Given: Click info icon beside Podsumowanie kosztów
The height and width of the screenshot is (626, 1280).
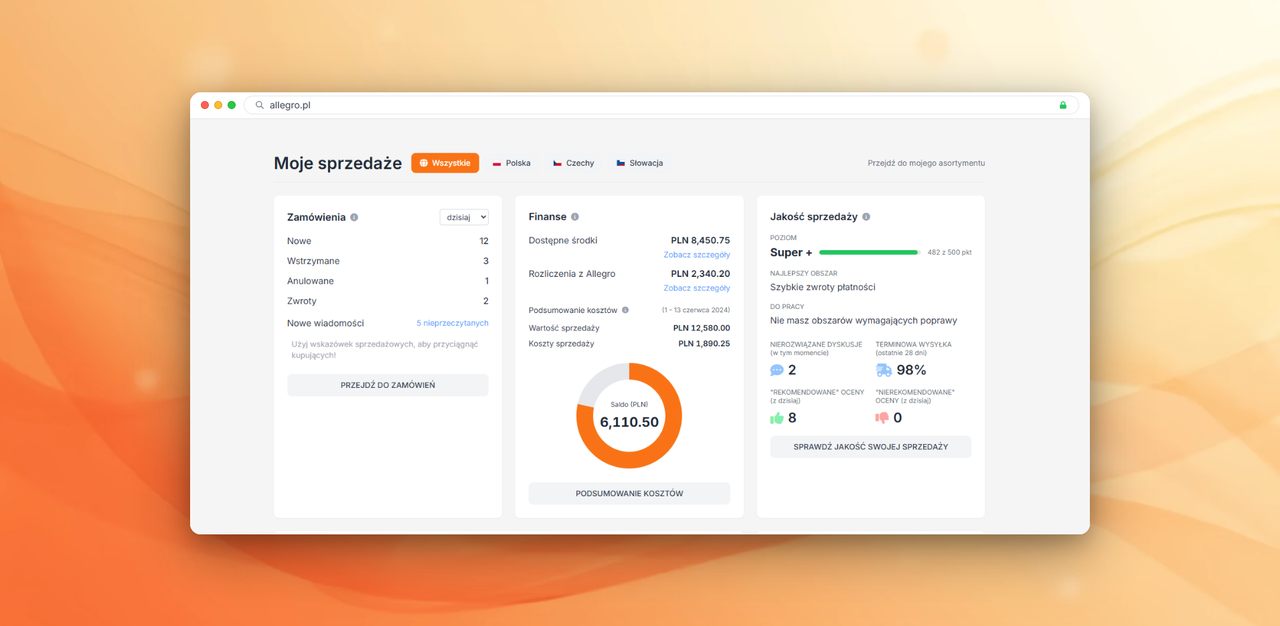Looking at the screenshot, I should [626, 310].
